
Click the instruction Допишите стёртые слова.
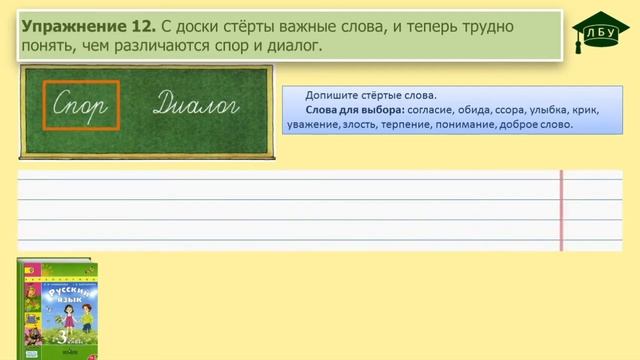(371, 96)
